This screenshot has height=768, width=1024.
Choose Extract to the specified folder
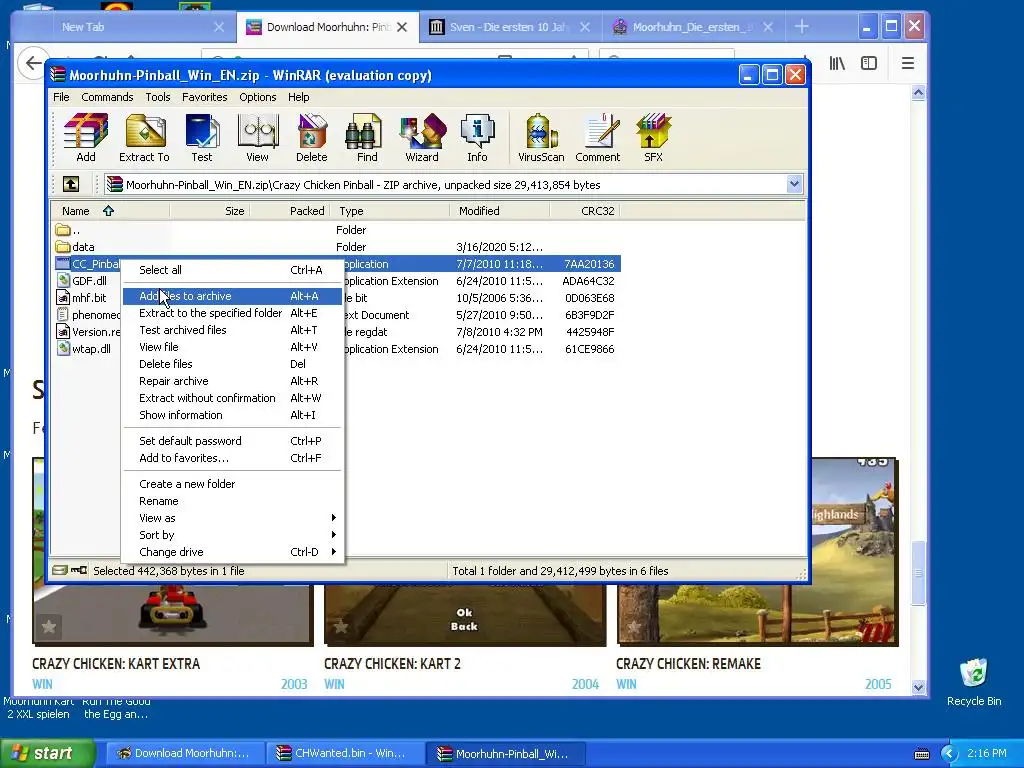coord(232,313)
